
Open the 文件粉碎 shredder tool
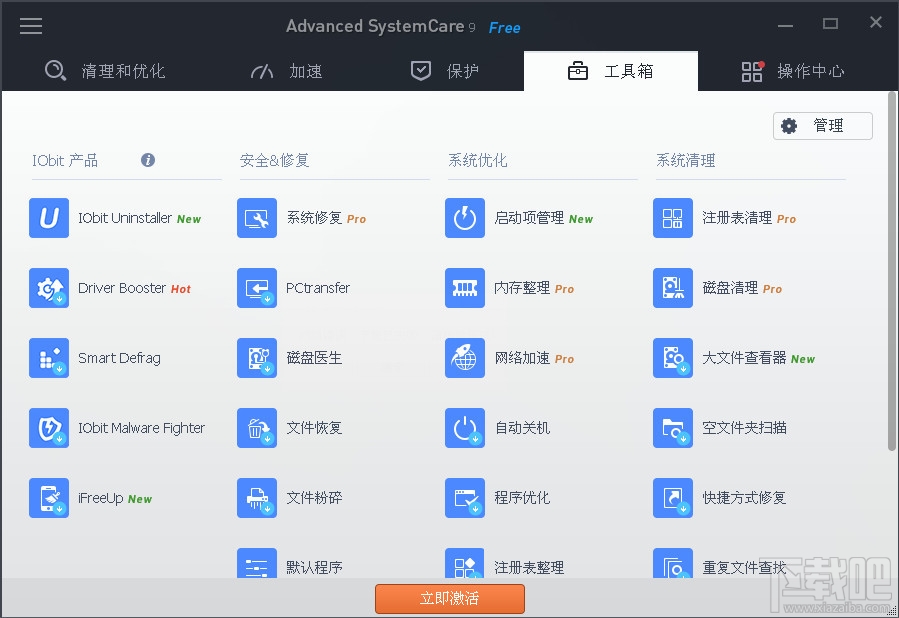click(x=310, y=498)
